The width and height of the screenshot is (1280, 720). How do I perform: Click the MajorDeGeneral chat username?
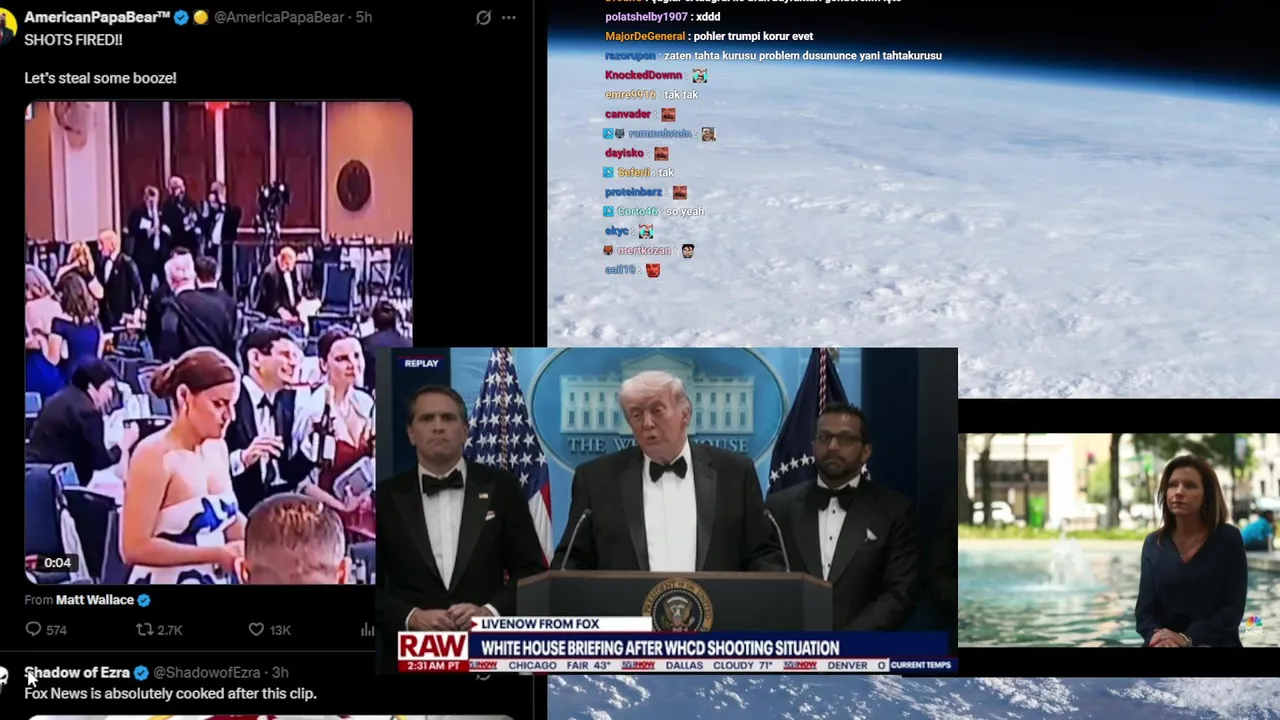645,36
